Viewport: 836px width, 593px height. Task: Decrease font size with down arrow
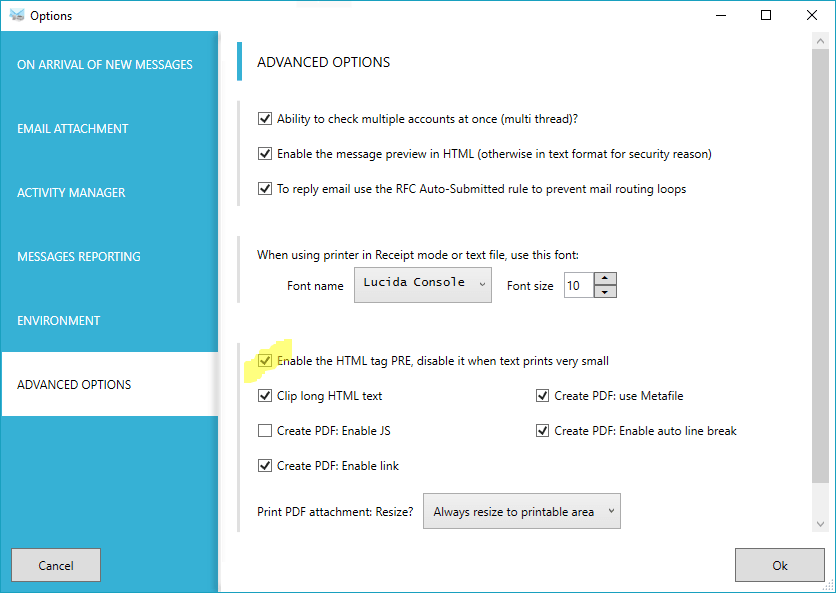tap(605, 292)
